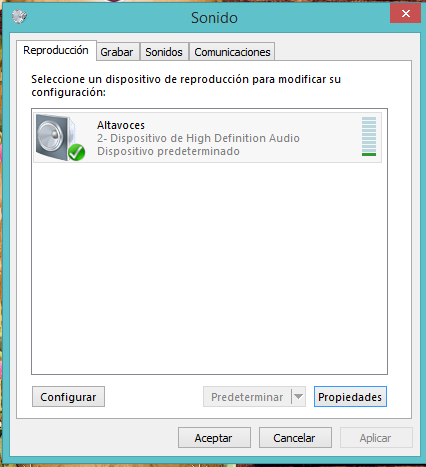The image size is (426, 467).
Task: Select the Altavoces device name text
Action: pos(121,125)
